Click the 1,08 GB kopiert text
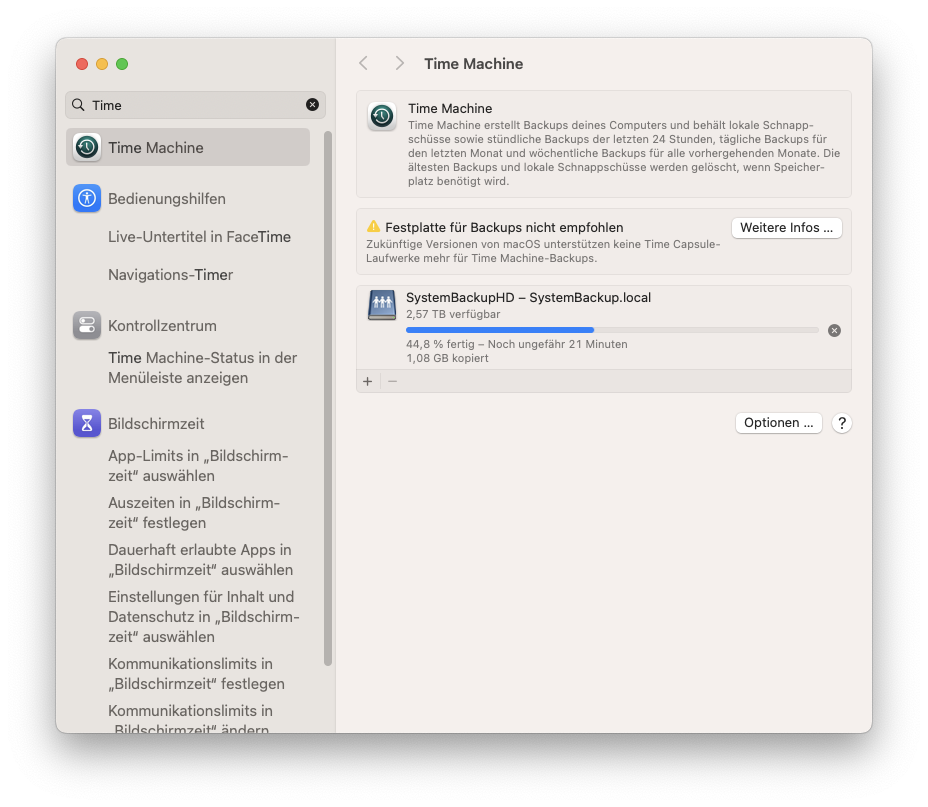The width and height of the screenshot is (928, 807). click(x=447, y=358)
